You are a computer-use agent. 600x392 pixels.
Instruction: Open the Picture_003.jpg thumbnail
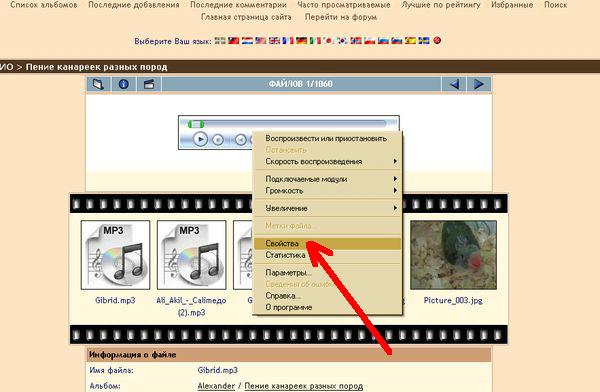click(453, 255)
